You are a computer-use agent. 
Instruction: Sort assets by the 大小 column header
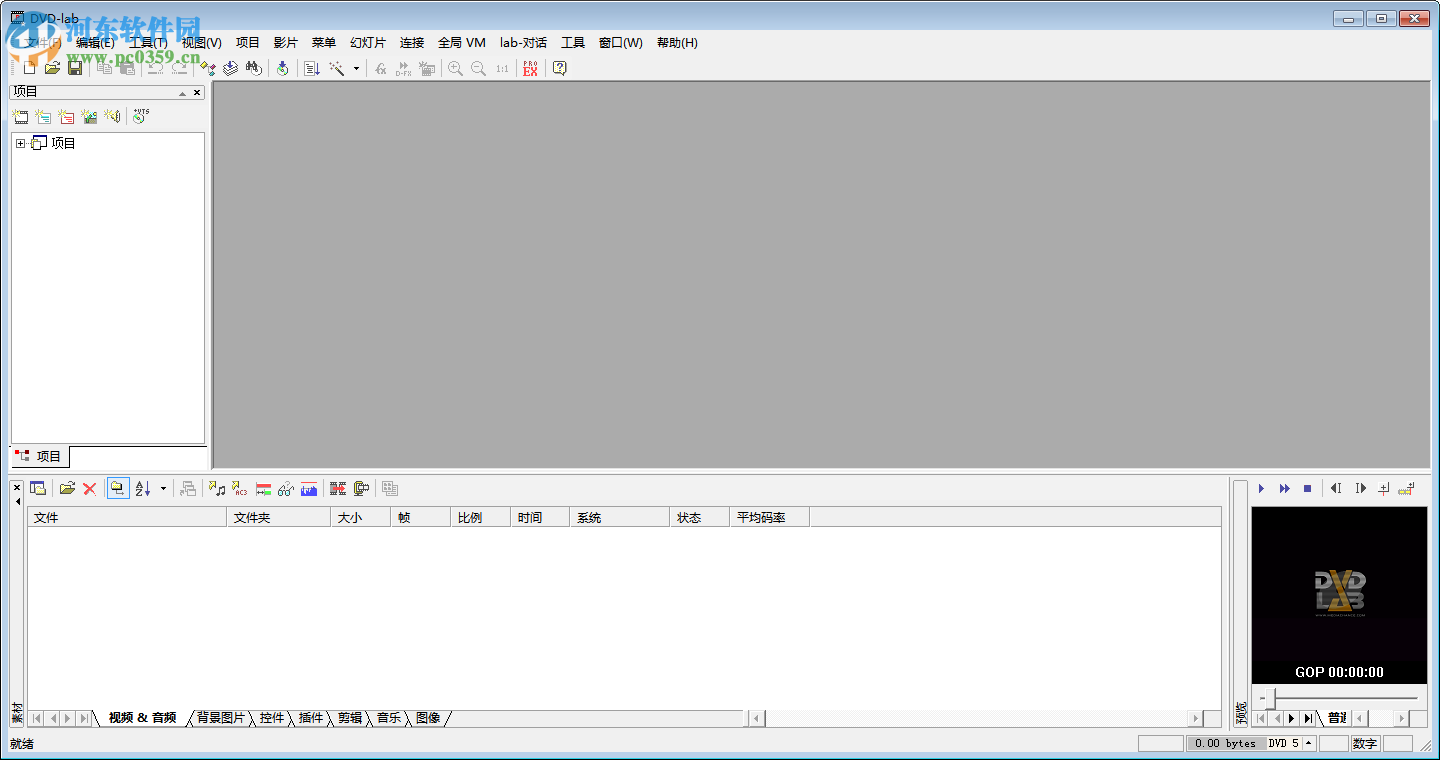360,517
